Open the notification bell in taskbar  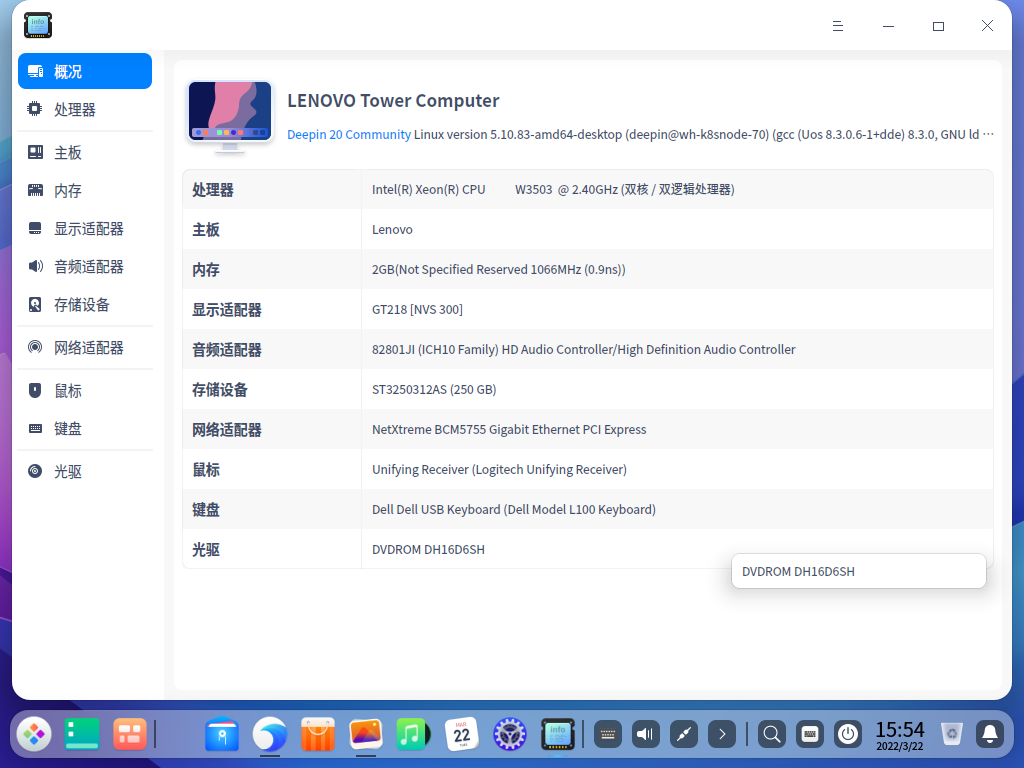[x=989, y=734]
